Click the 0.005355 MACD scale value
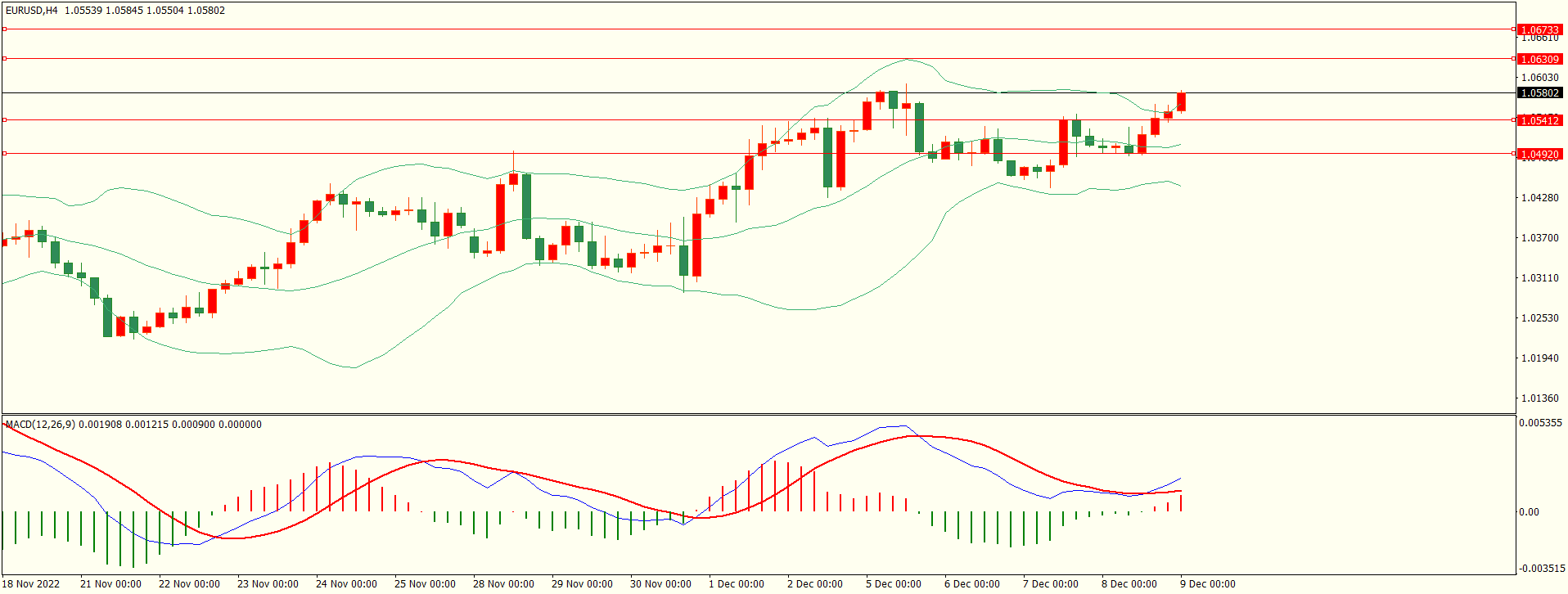The width and height of the screenshot is (1568, 594). pos(1540,423)
